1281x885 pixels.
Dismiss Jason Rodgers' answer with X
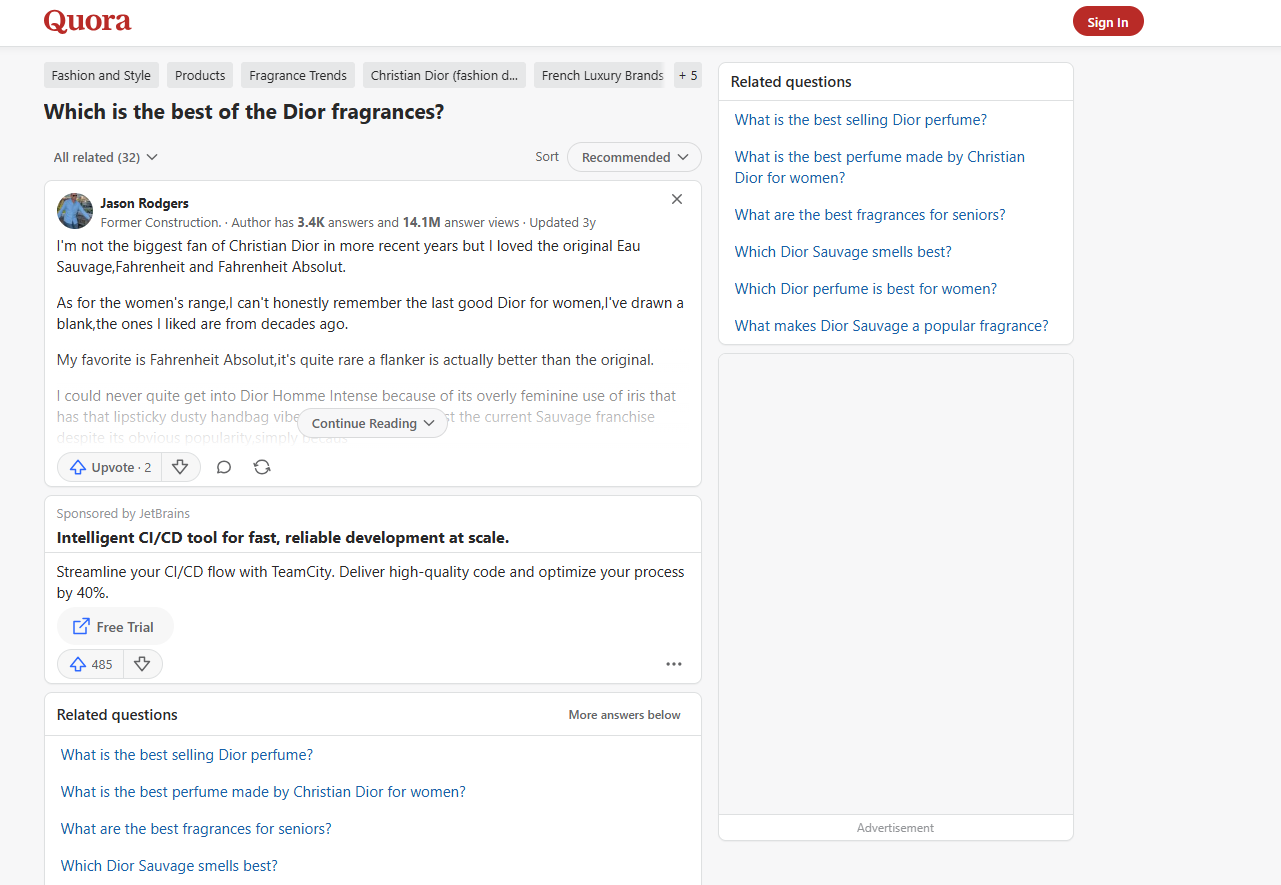pyautogui.click(x=677, y=199)
